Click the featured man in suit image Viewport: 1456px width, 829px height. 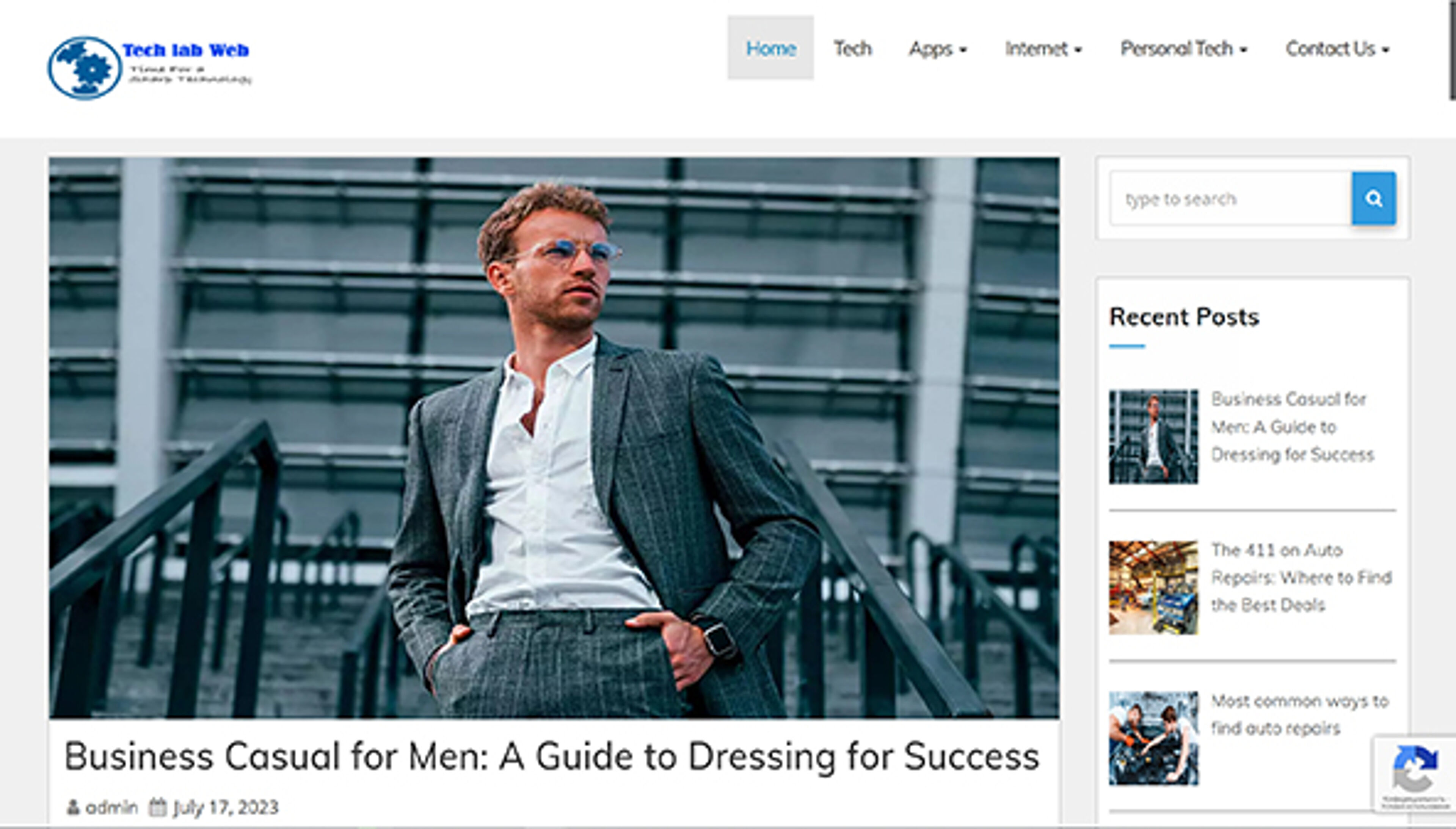(x=553, y=437)
